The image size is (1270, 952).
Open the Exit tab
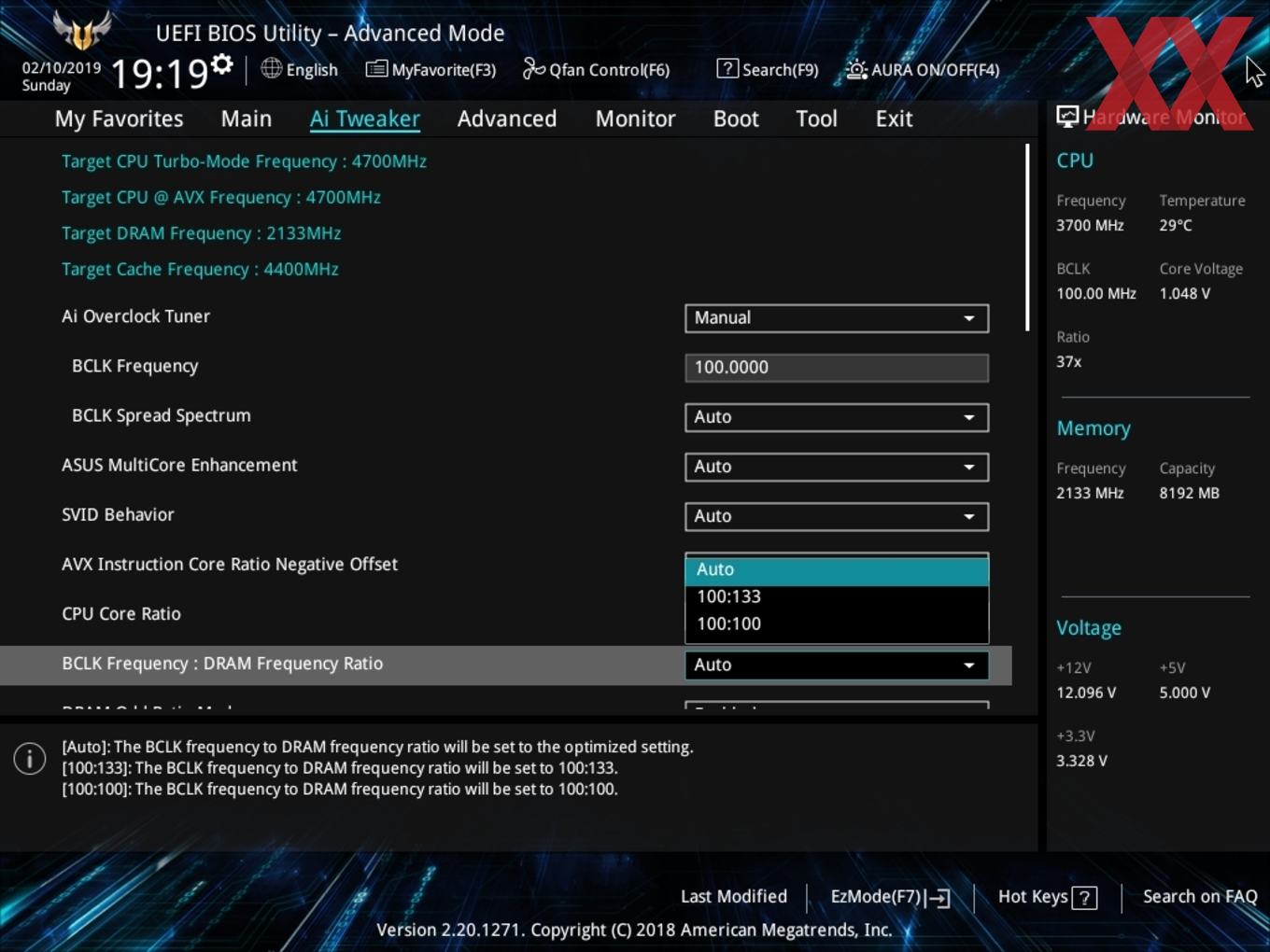point(894,119)
